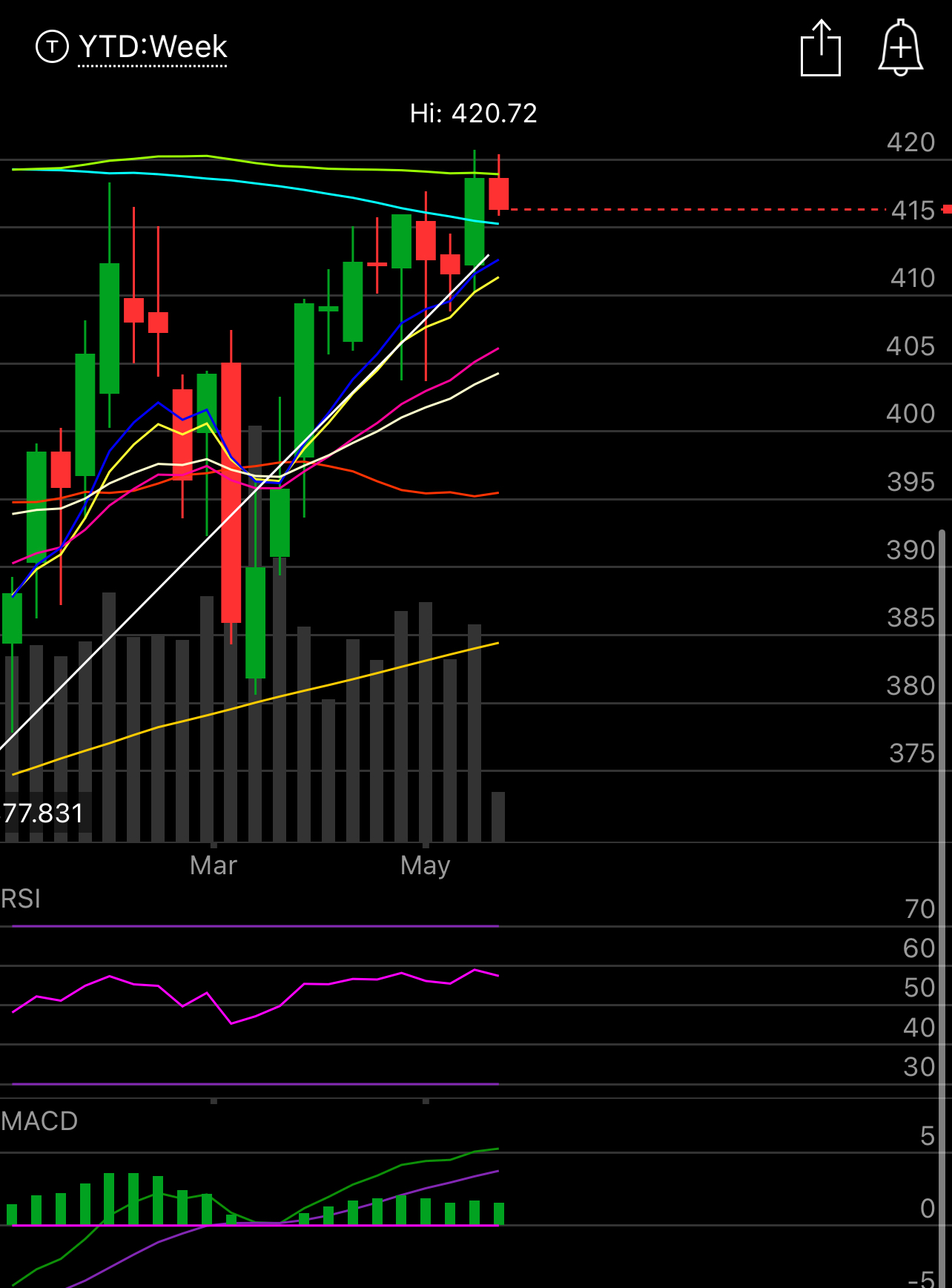Tap the 410 price axis label
This screenshot has width=952, height=1288.
point(913,278)
